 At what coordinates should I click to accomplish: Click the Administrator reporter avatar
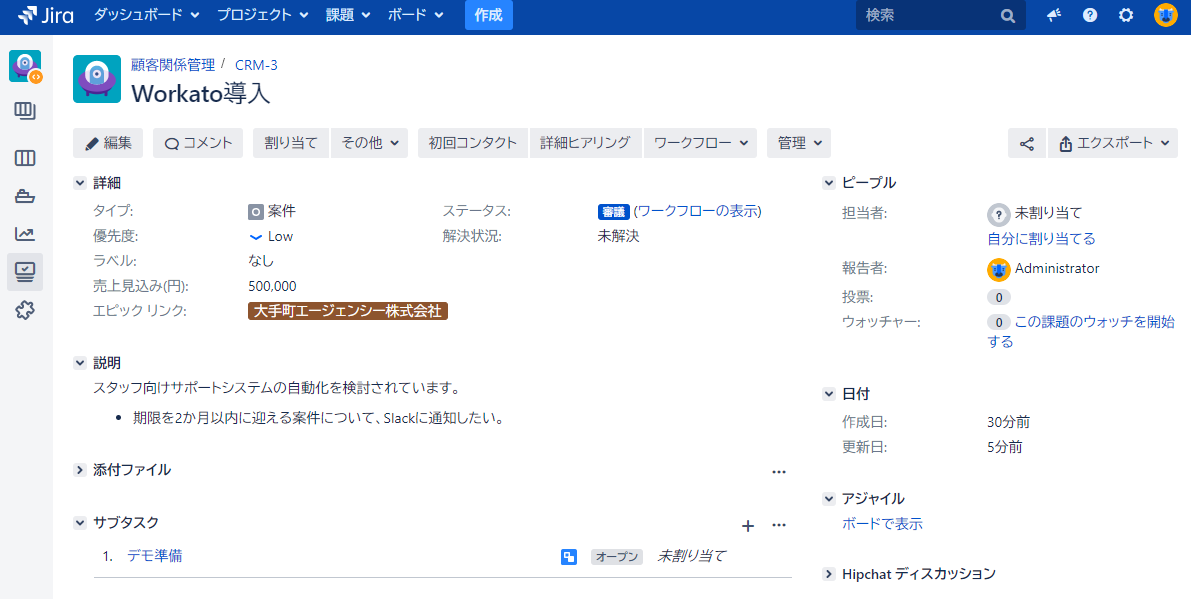(998, 270)
